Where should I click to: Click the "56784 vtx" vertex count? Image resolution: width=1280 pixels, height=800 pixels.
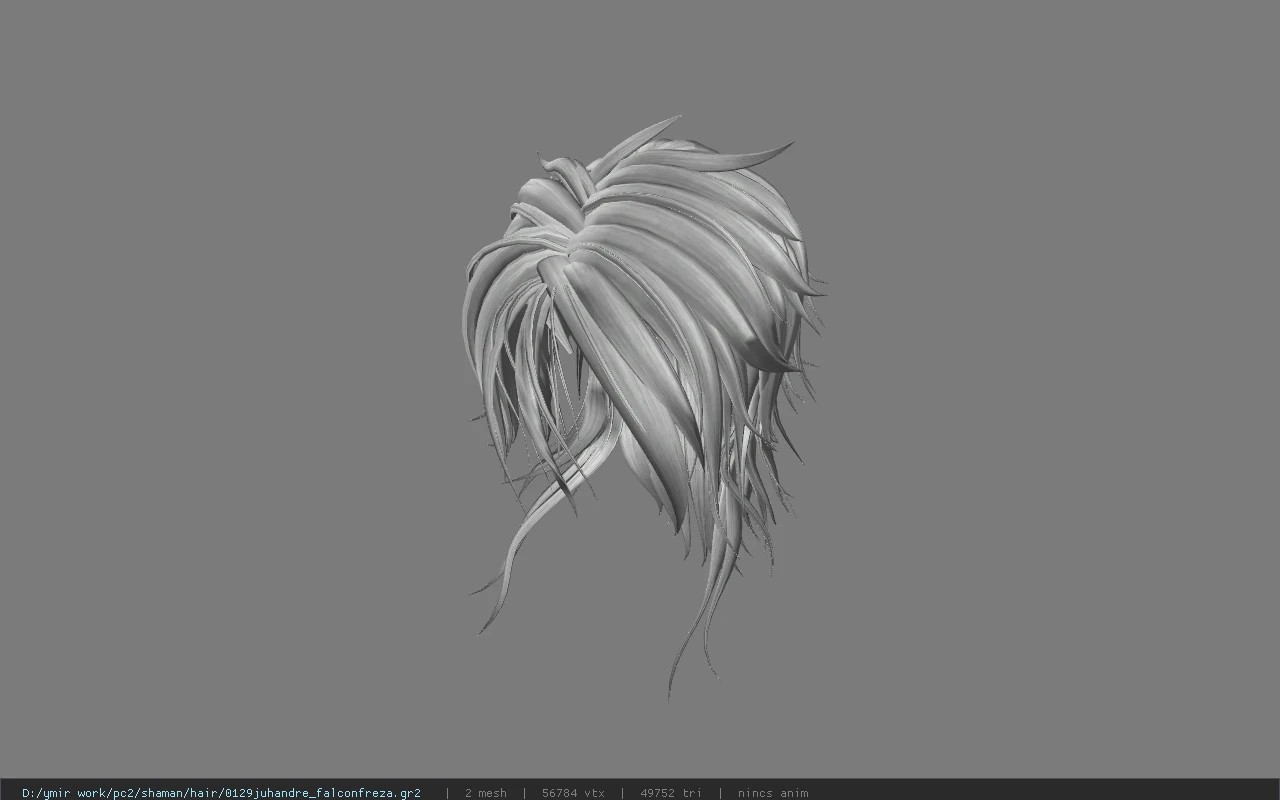[573, 793]
